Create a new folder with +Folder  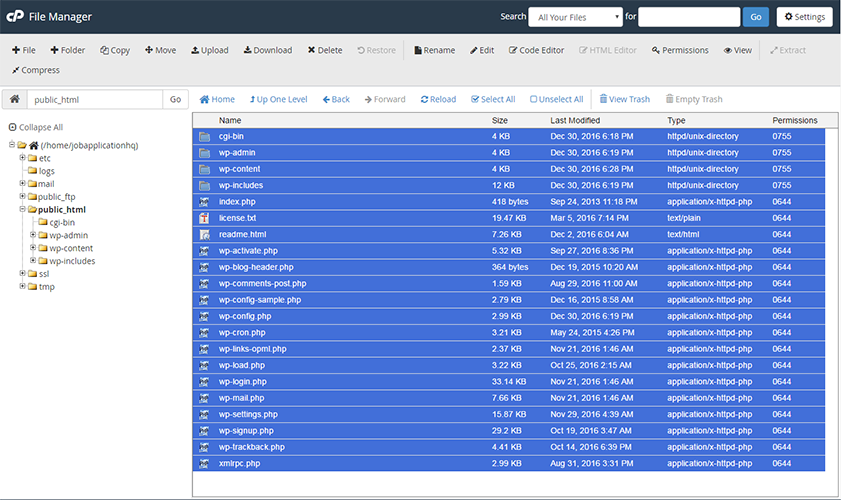(x=68, y=50)
